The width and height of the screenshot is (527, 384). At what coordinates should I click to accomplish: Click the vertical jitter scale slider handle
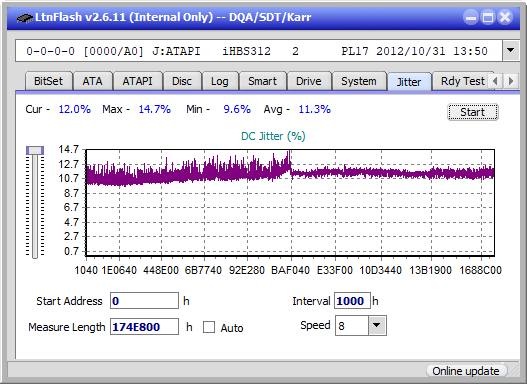[35, 150]
